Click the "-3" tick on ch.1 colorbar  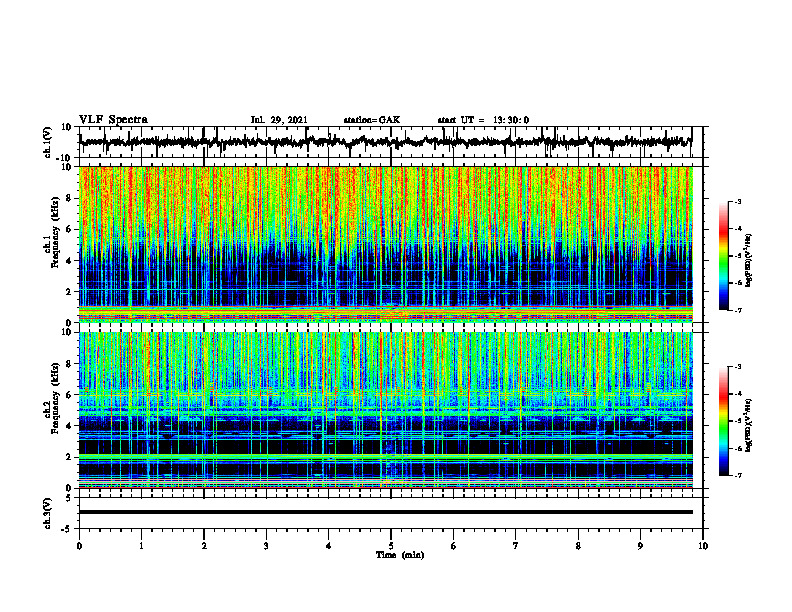pyautogui.click(x=737, y=201)
